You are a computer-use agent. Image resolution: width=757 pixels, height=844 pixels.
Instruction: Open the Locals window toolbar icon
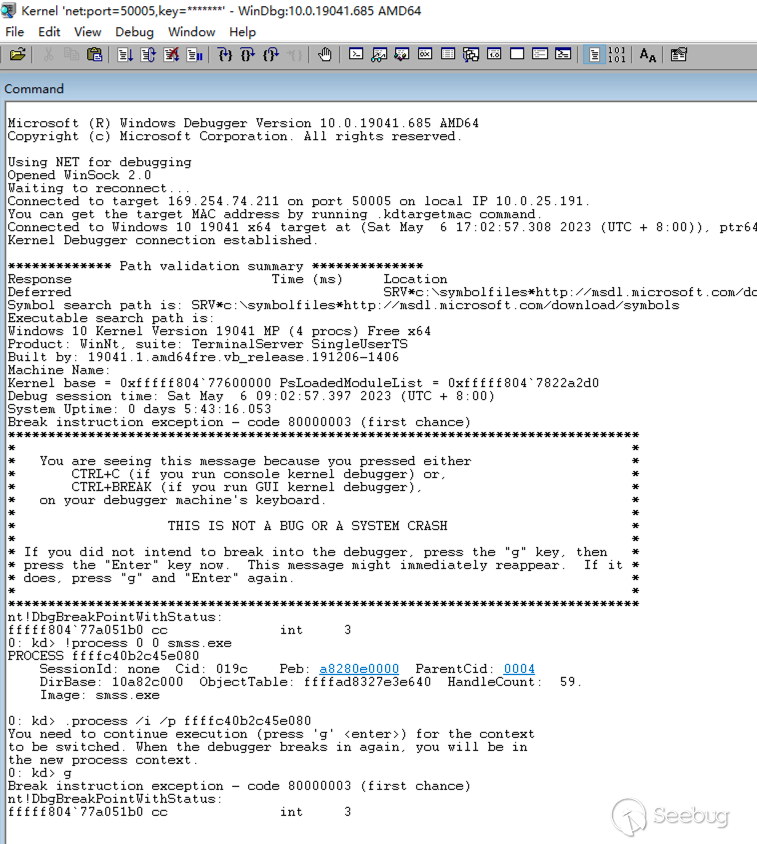pyautogui.click(x=402, y=54)
